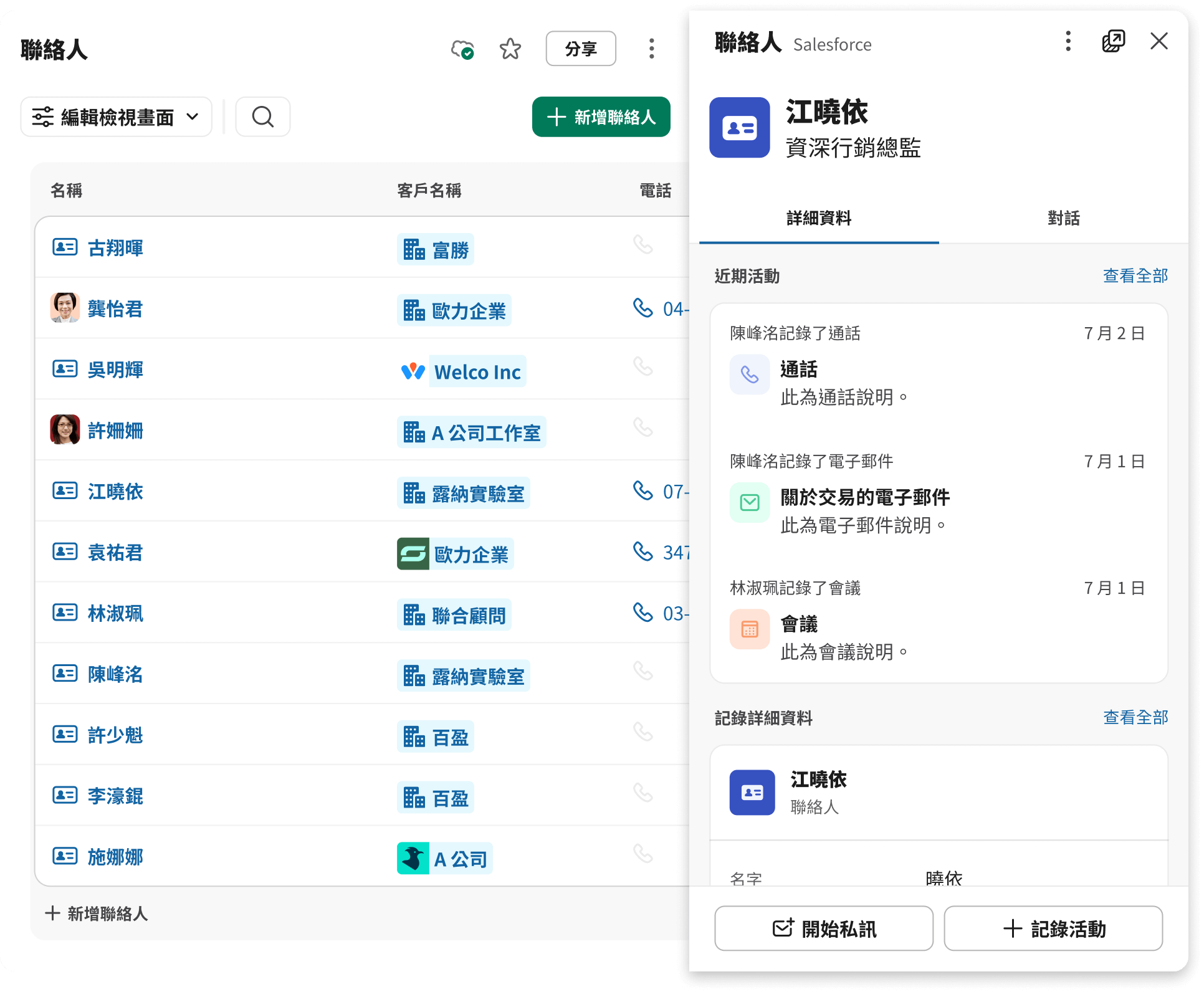
Task: Click 江曉依's contact card badge
Action: click(x=739, y=128)
